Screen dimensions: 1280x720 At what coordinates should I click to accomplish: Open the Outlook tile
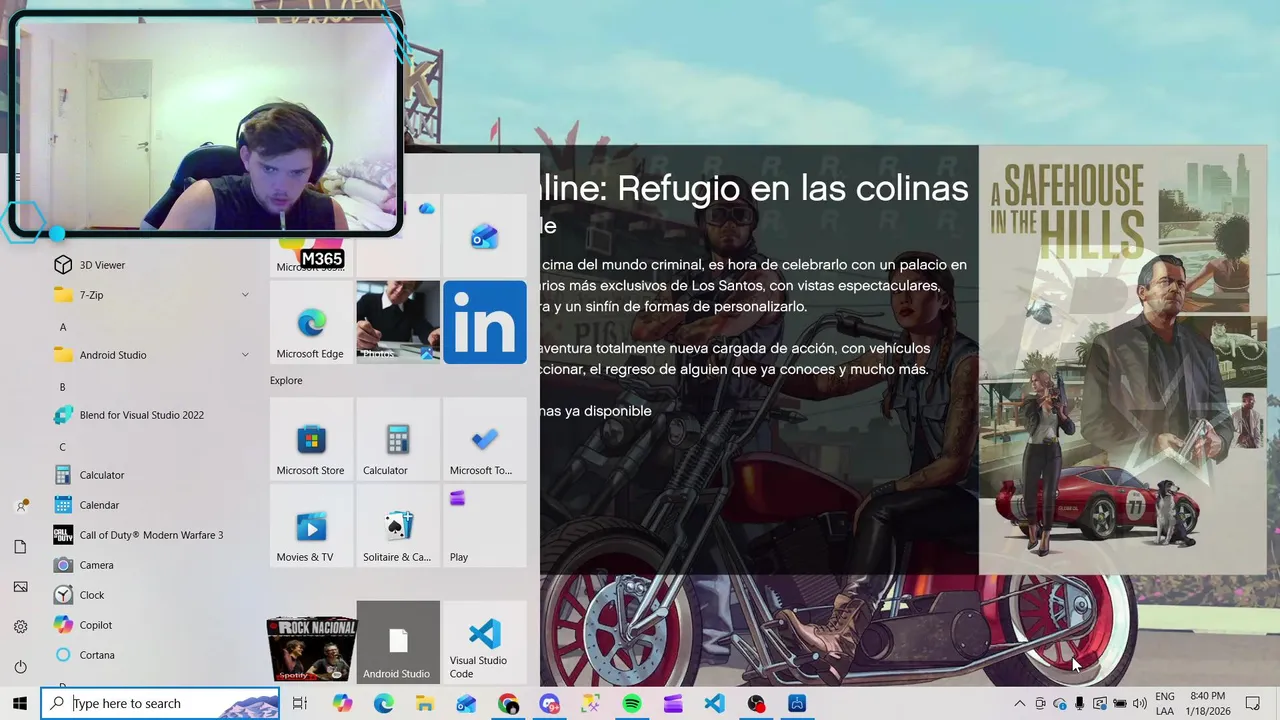(485, 236)
